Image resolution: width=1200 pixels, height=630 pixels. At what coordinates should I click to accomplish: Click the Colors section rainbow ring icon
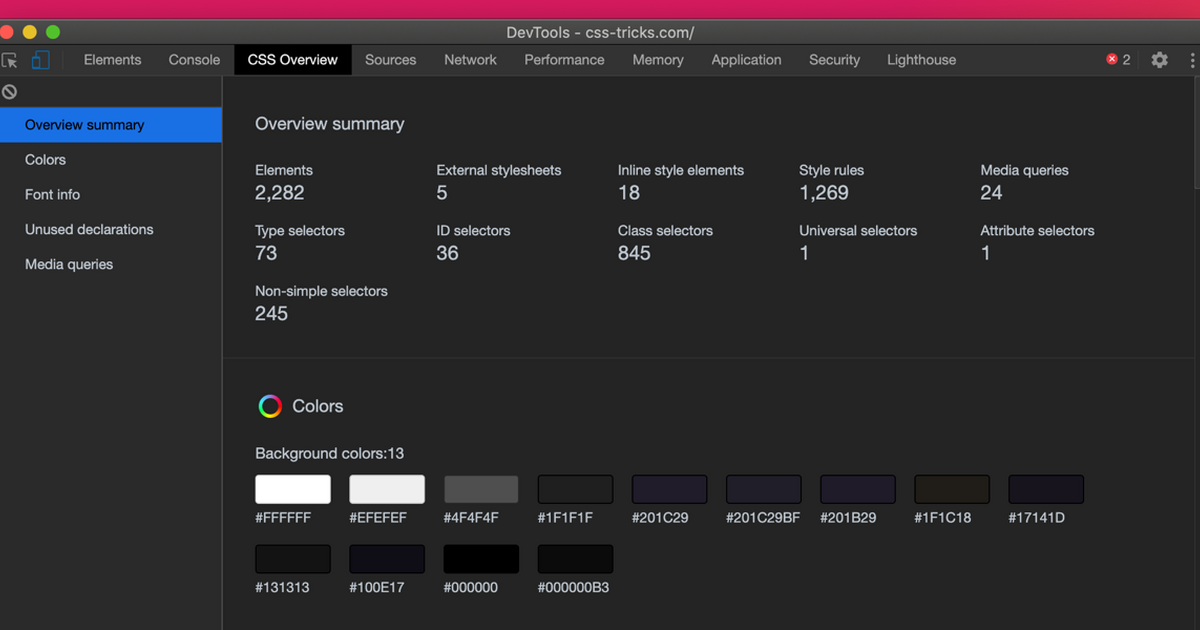pos(270,406)
